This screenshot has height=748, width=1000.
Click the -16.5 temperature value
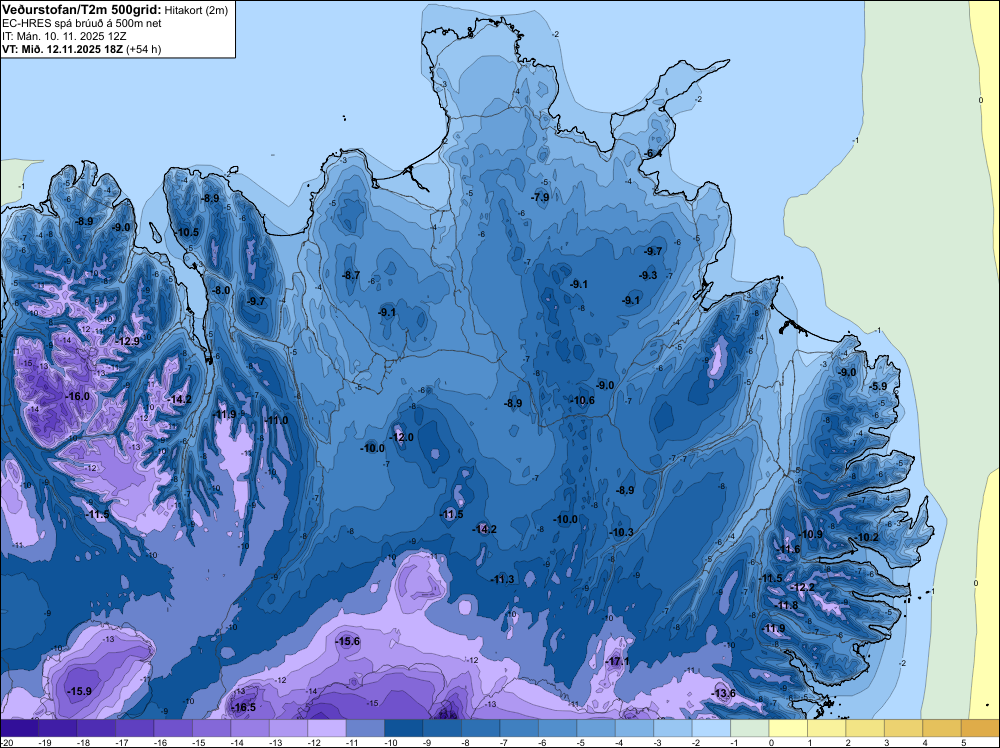click(244, 707)
